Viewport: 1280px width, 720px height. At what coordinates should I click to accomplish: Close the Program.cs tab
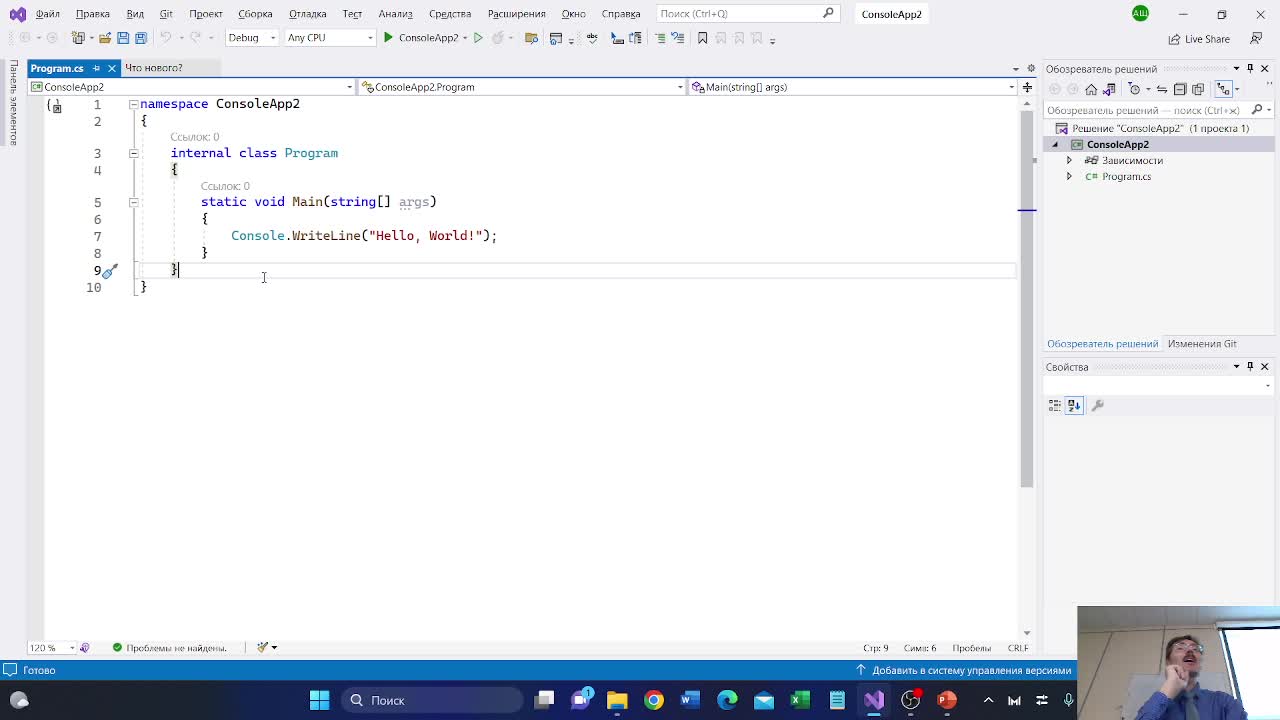point(112,68)
